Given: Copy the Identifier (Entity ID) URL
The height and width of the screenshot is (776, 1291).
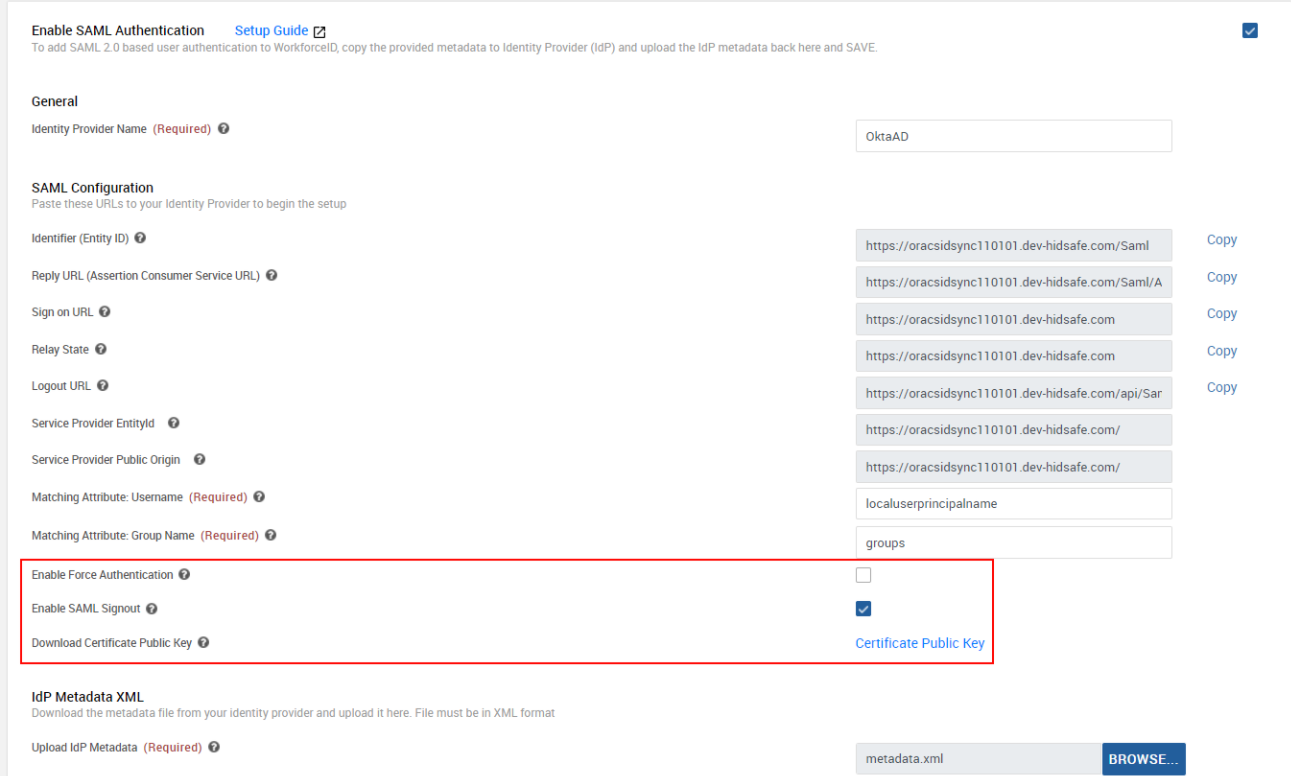Looking at the screenshot, I should (x=1222, y=240).
